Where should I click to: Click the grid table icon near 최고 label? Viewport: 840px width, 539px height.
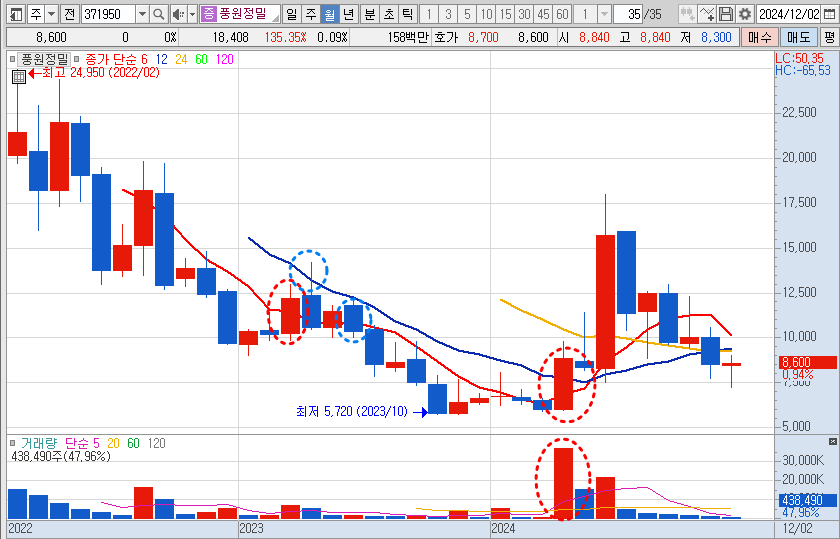coord(19,77)
